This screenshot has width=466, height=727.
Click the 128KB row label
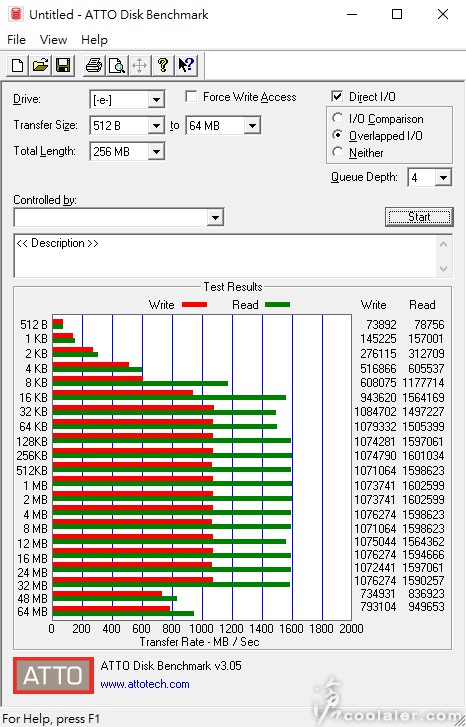32,441
